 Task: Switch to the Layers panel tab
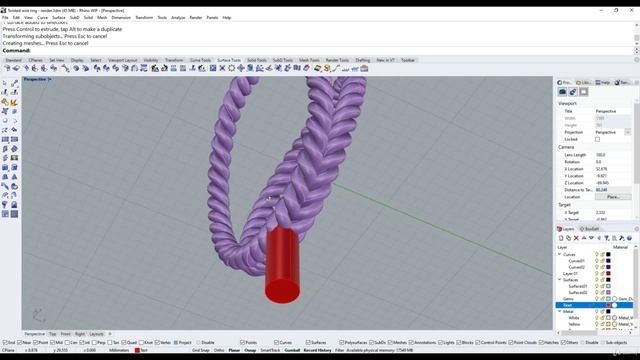pyautogui.click(x=566, y=229)
